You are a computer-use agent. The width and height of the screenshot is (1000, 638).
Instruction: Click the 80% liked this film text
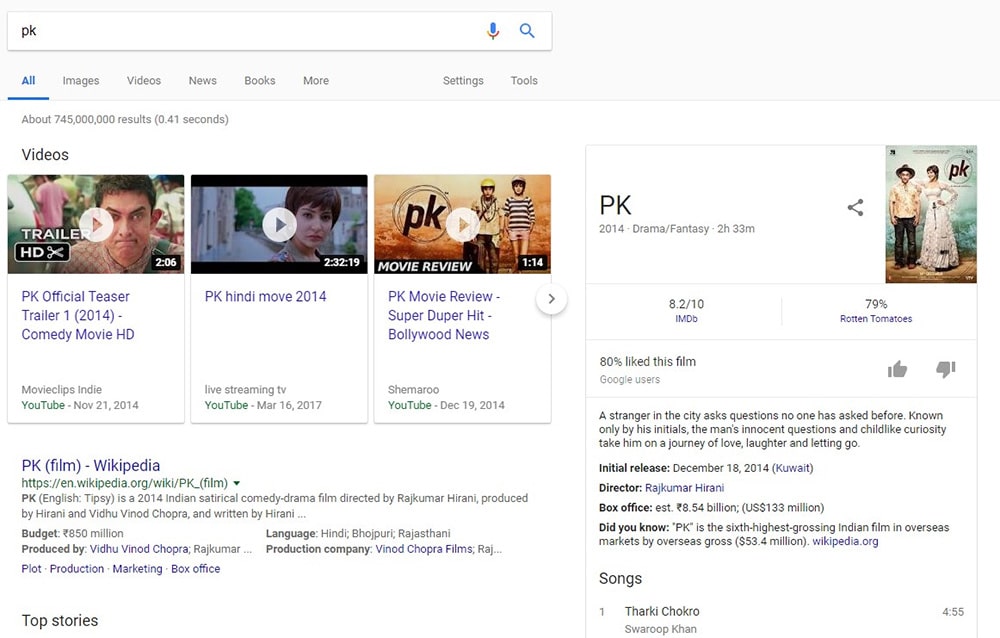[x=647, y=361]
